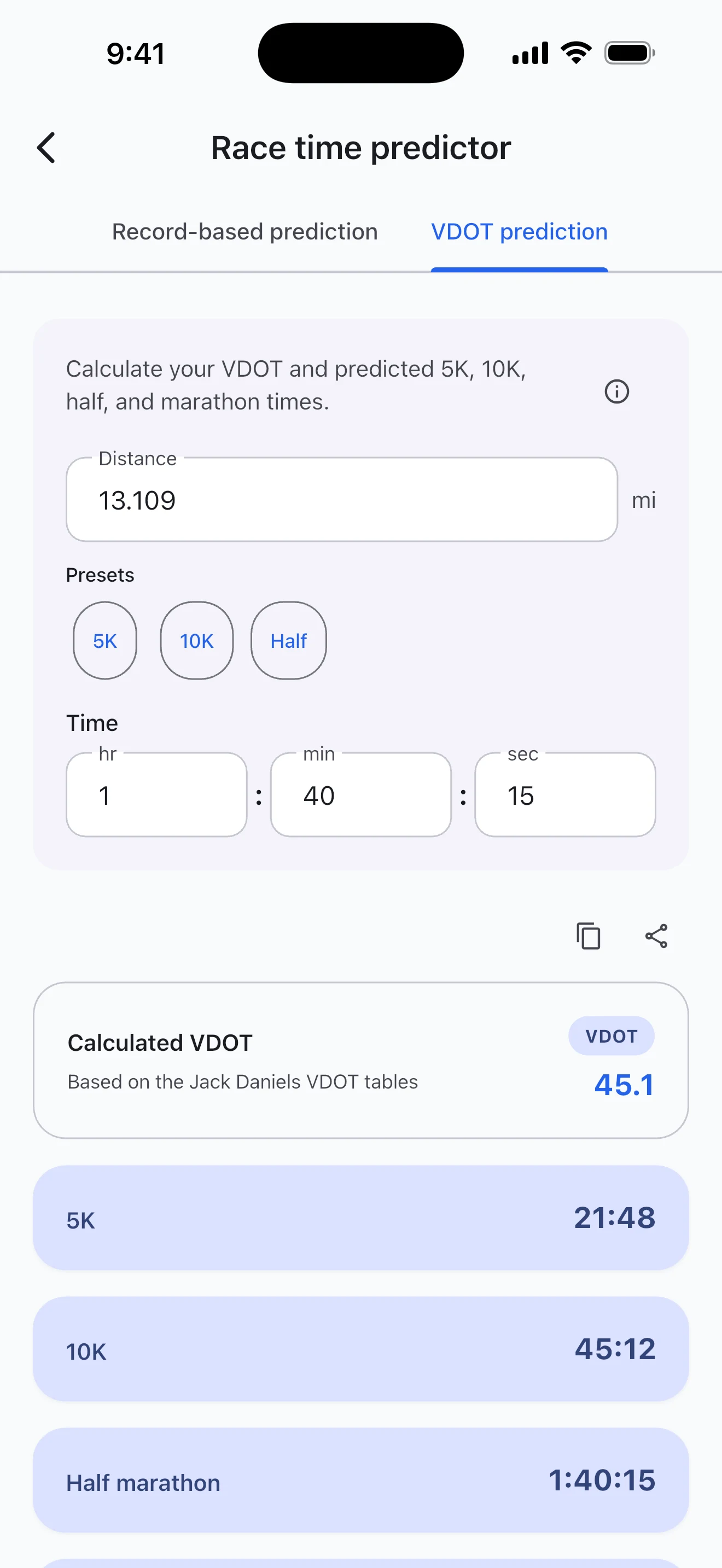Viewport: 722px width, 1568px height.
Task: Tap the back arrow icon
Action: tap(46, 148)
